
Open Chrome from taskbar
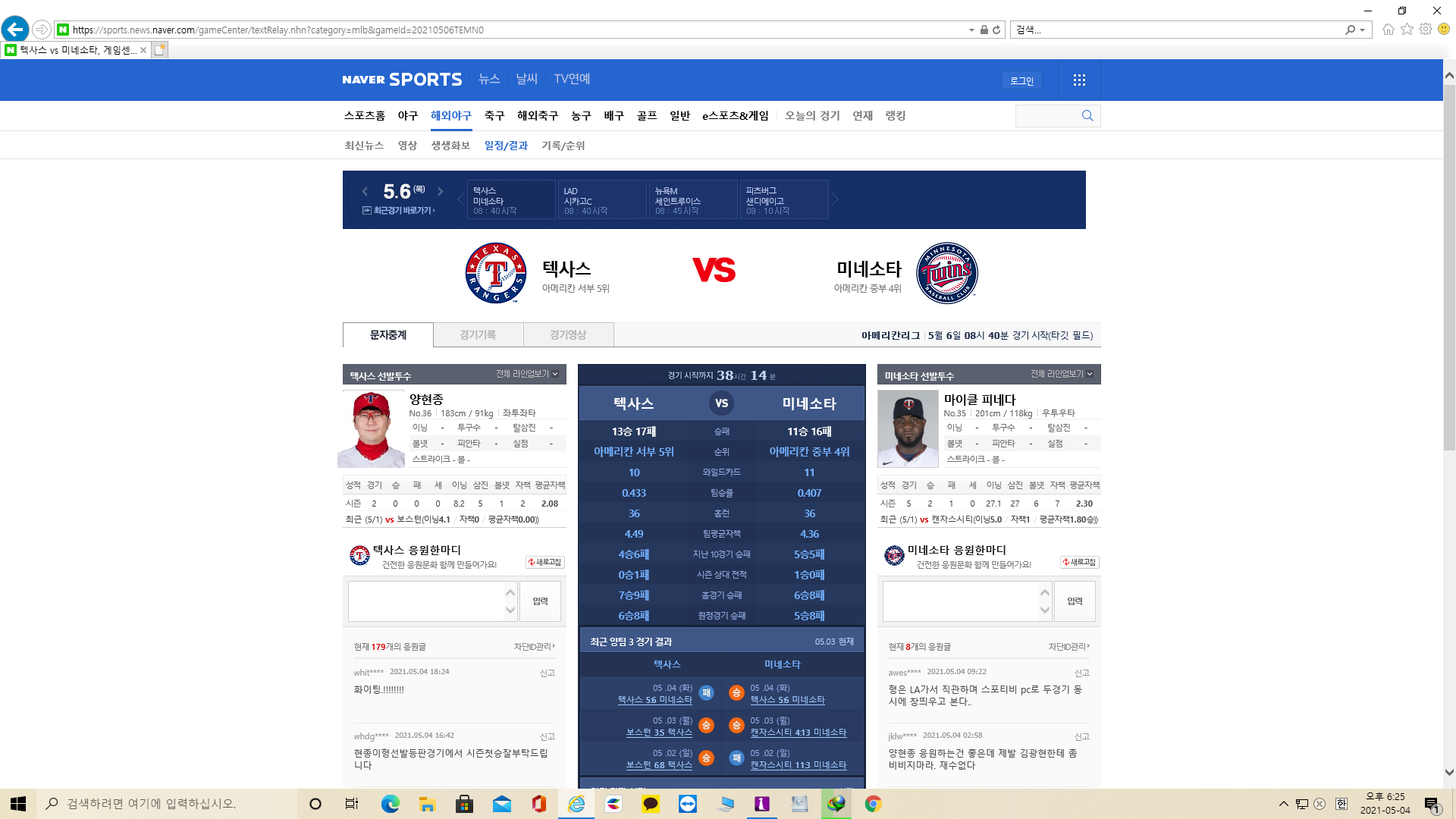[x=873, y=804]
